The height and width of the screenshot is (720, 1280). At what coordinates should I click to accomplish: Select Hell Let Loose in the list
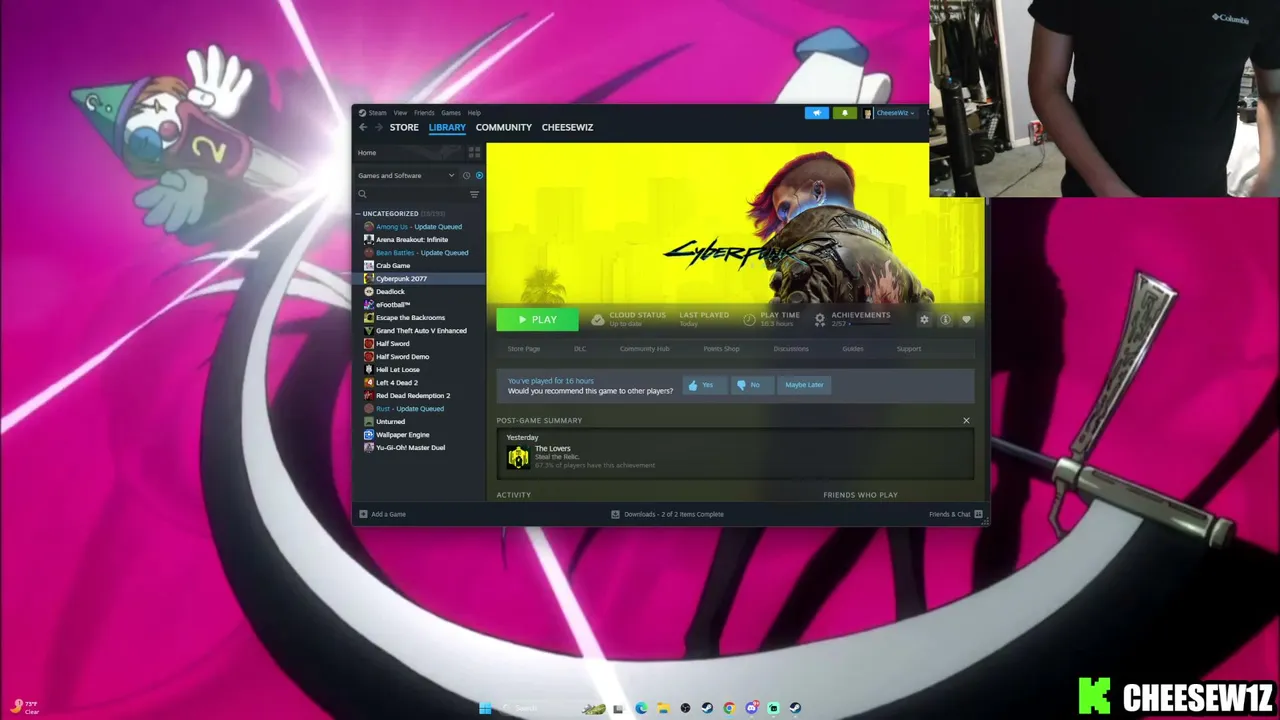[x=420, y=370]
